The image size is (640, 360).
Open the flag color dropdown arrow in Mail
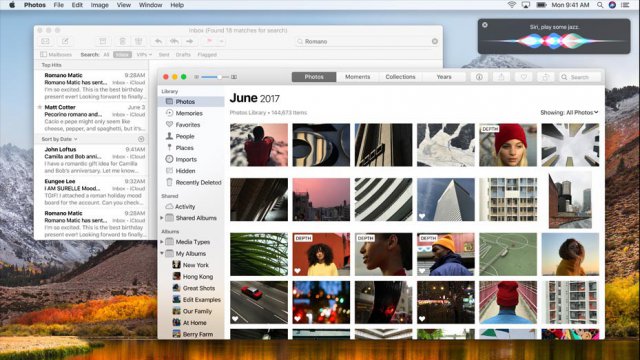(x=221, y=41)
